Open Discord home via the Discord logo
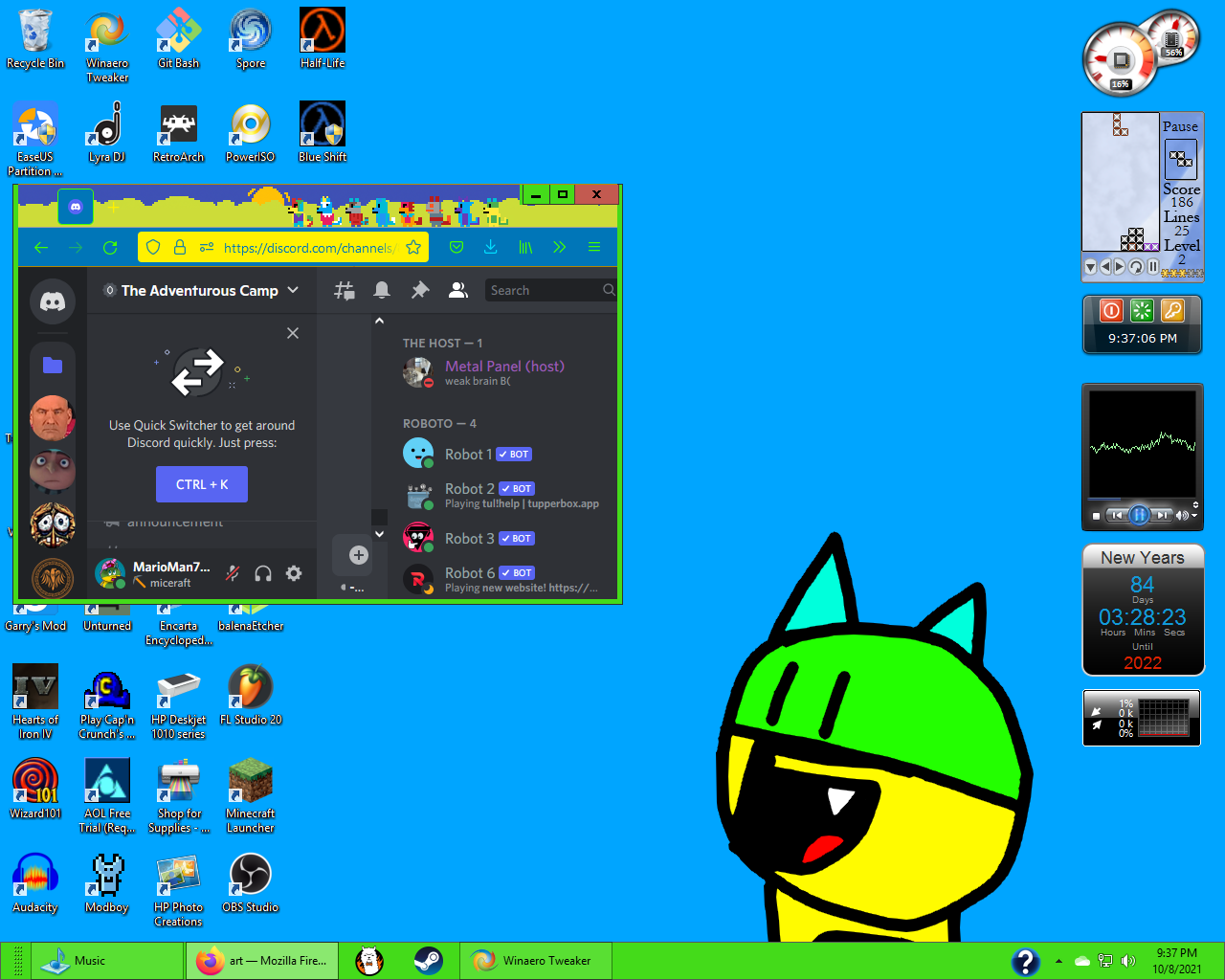Image resolution: width=1225 pixels, height=980 pixels. [x=53, y=302]
